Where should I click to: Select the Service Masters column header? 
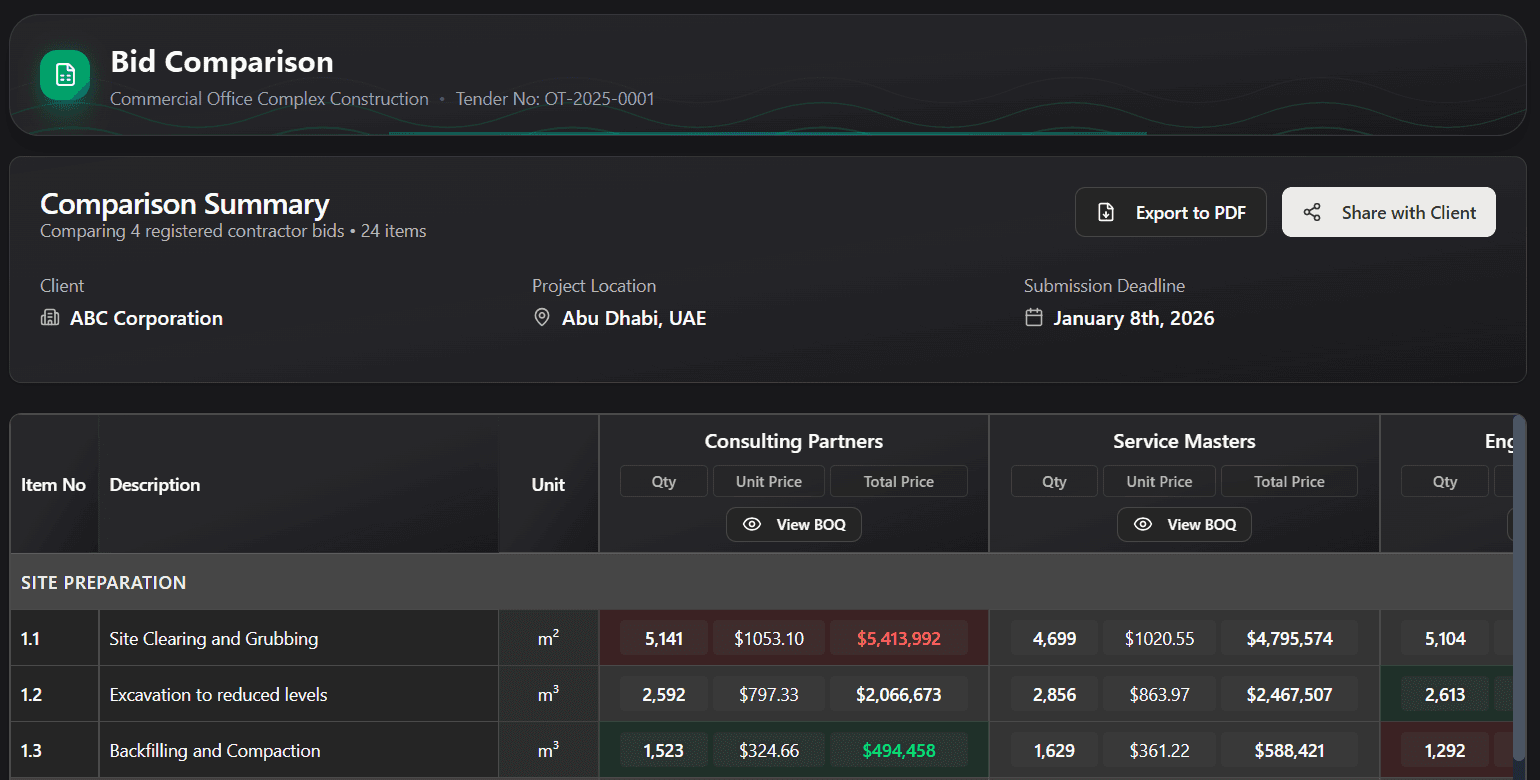[1184, 441]
